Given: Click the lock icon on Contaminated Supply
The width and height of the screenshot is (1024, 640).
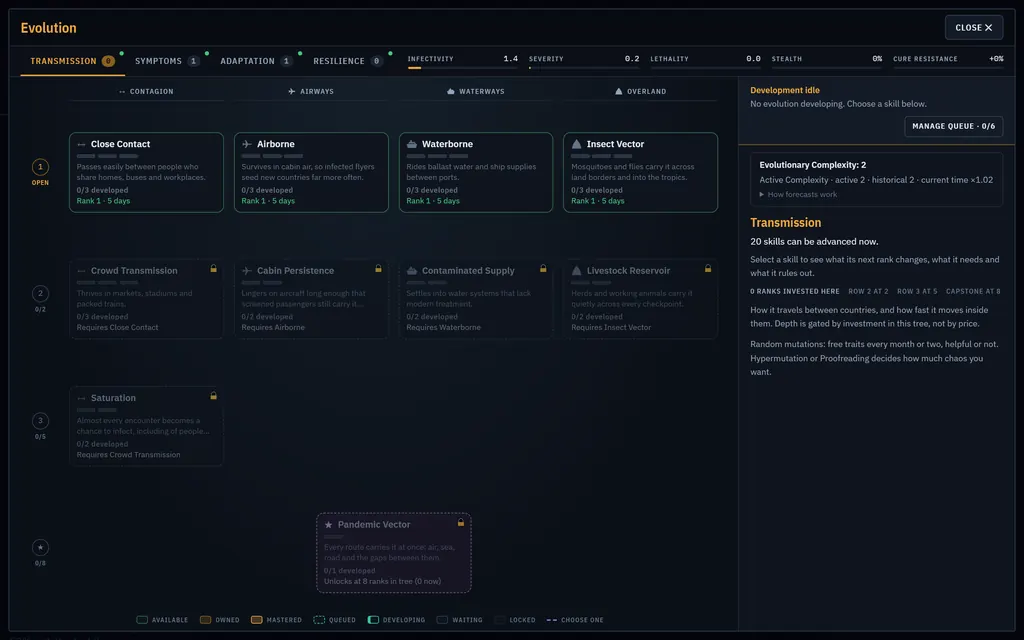Looking at the screenshot, I should [543, 268].
